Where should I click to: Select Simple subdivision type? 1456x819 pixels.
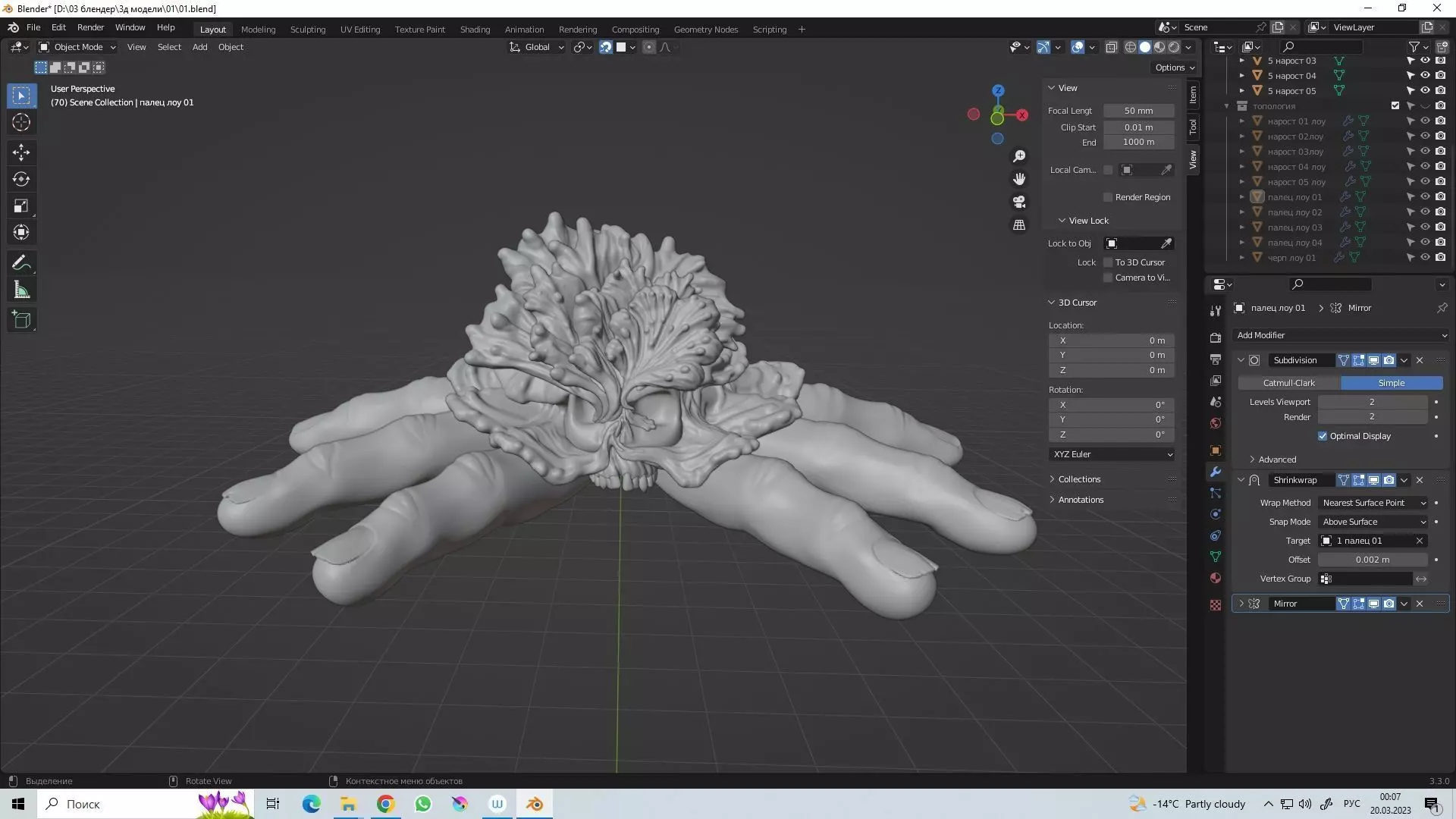1391,383
